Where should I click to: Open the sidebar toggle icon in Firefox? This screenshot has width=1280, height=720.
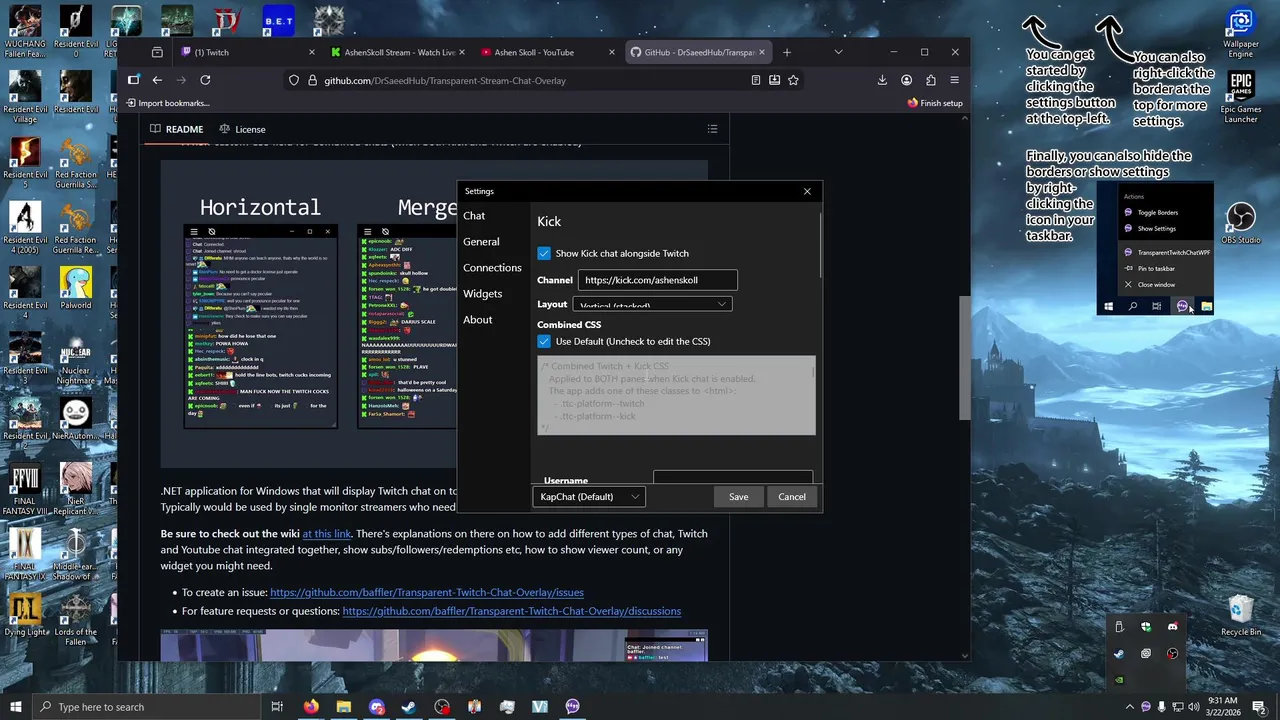click(133, 80)
